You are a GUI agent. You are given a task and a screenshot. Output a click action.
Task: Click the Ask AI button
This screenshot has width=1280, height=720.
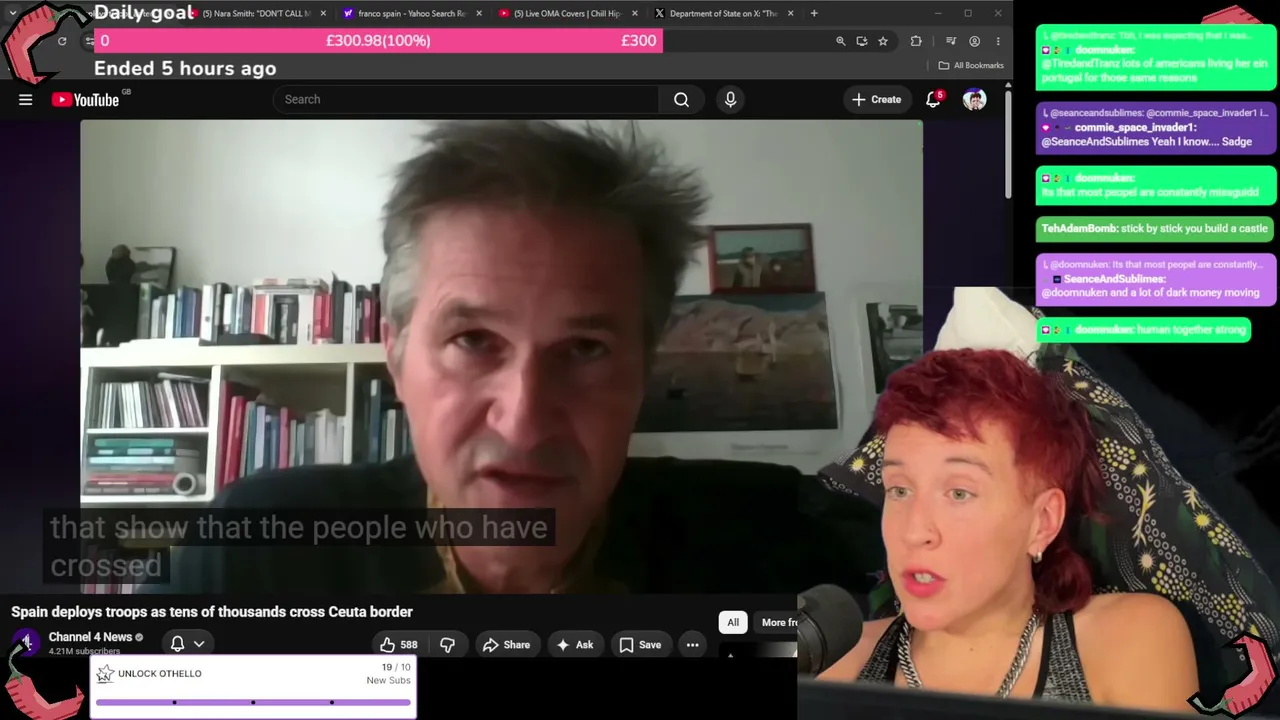click(575, 645)
